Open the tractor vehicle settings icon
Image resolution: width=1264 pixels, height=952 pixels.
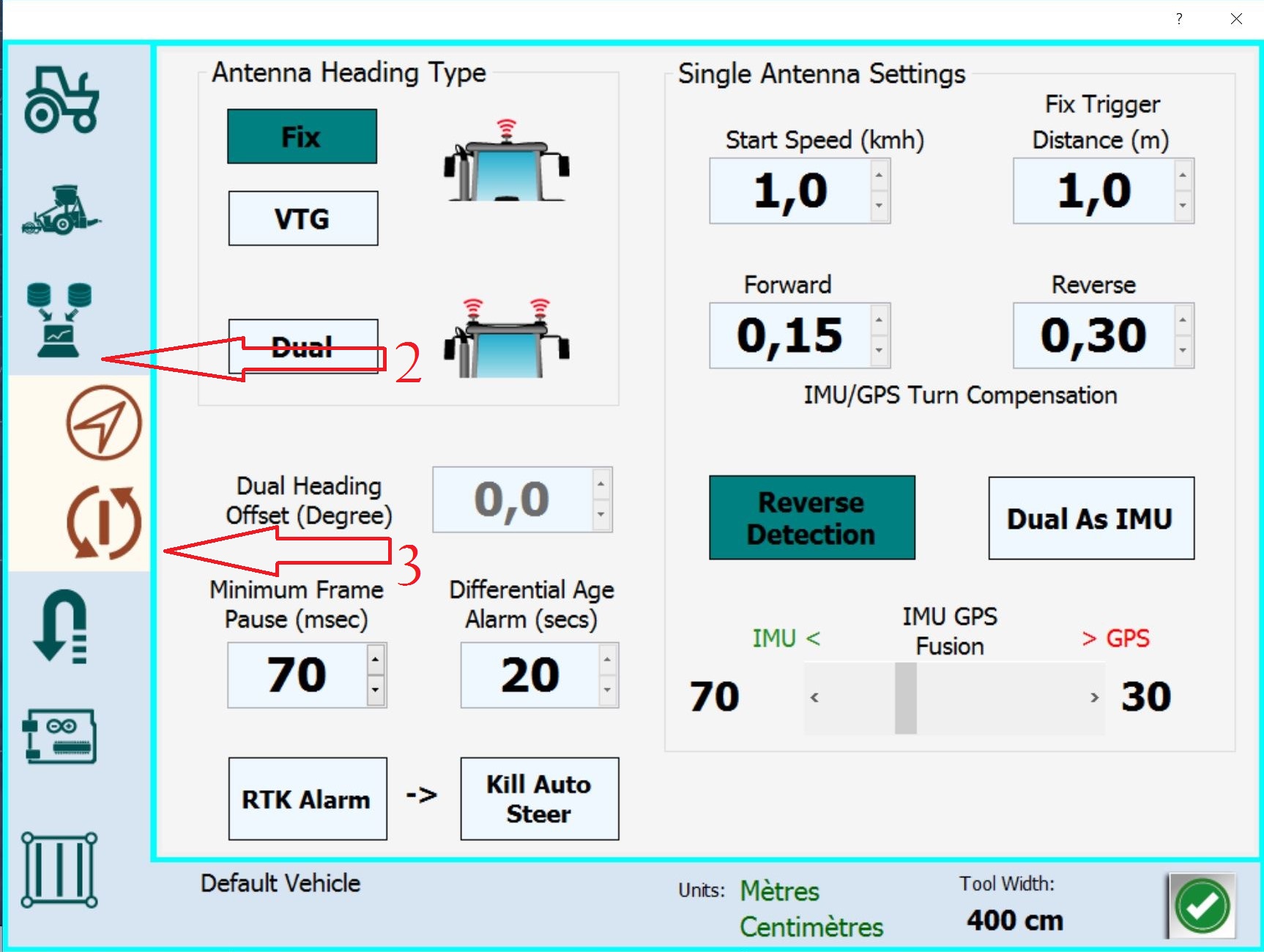[62, 100]
